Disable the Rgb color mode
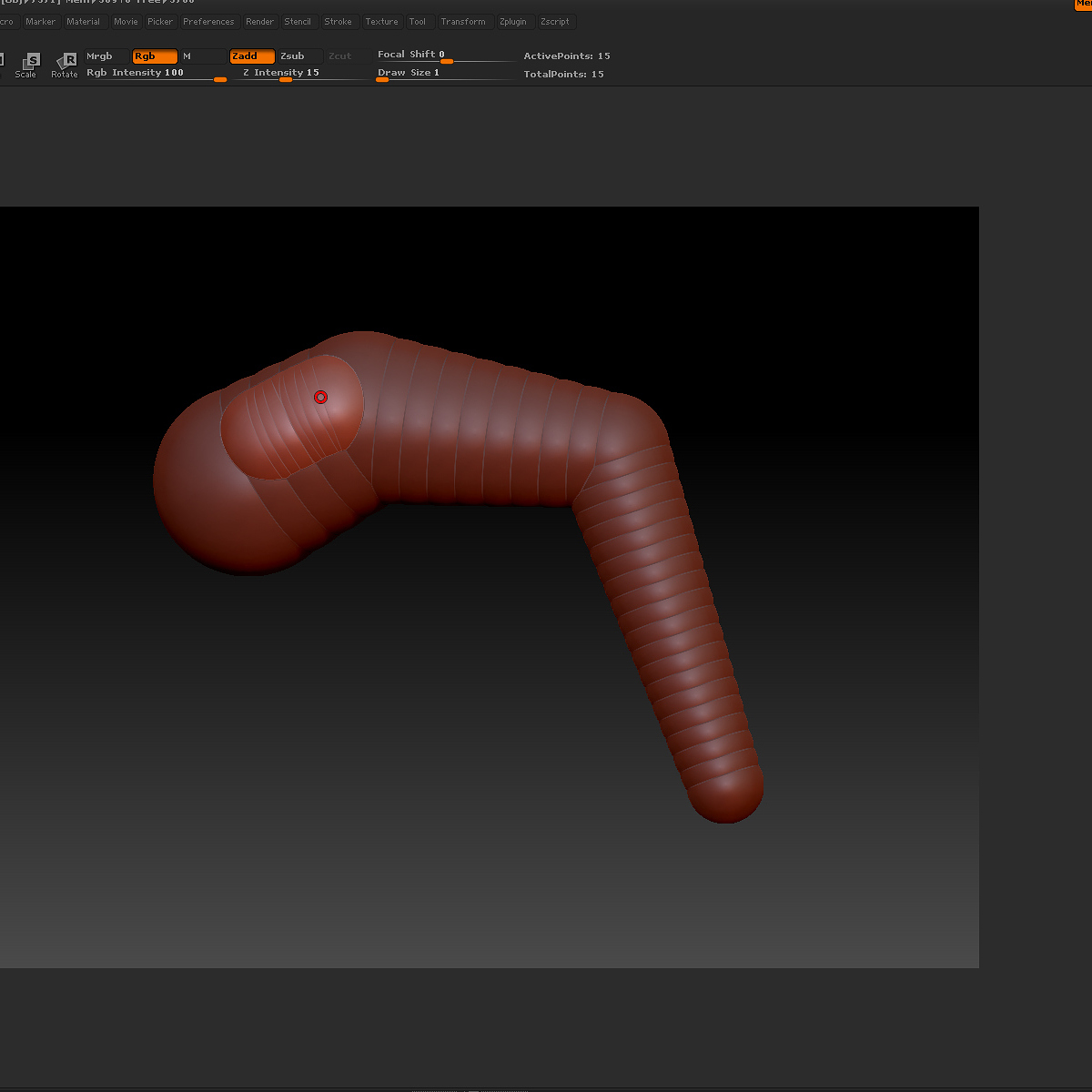This screenshot has width=1092, height=1092. (x=154, y=56)
